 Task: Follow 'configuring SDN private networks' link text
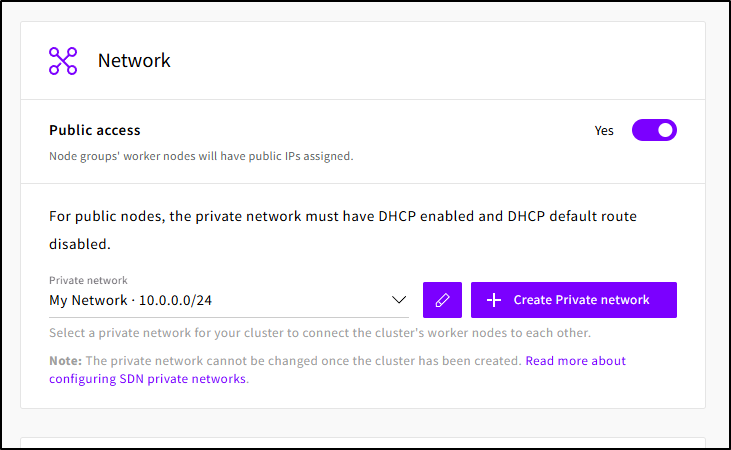coord(147,379)
